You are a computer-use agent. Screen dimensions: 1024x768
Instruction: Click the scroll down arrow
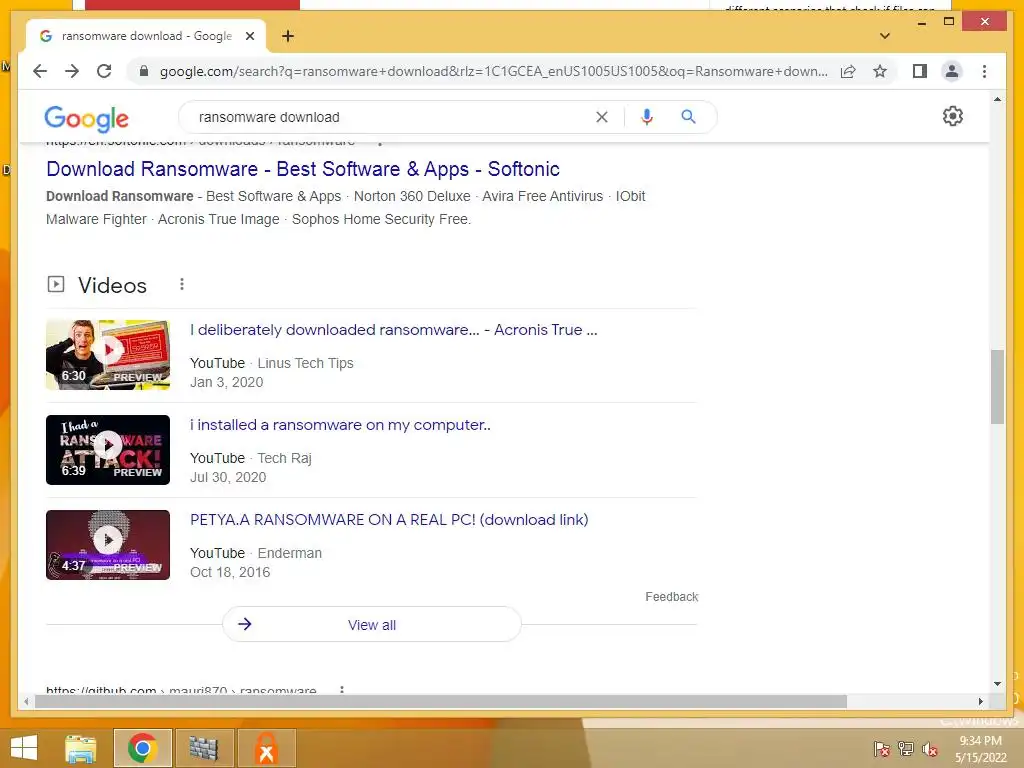tap(997, 684)
